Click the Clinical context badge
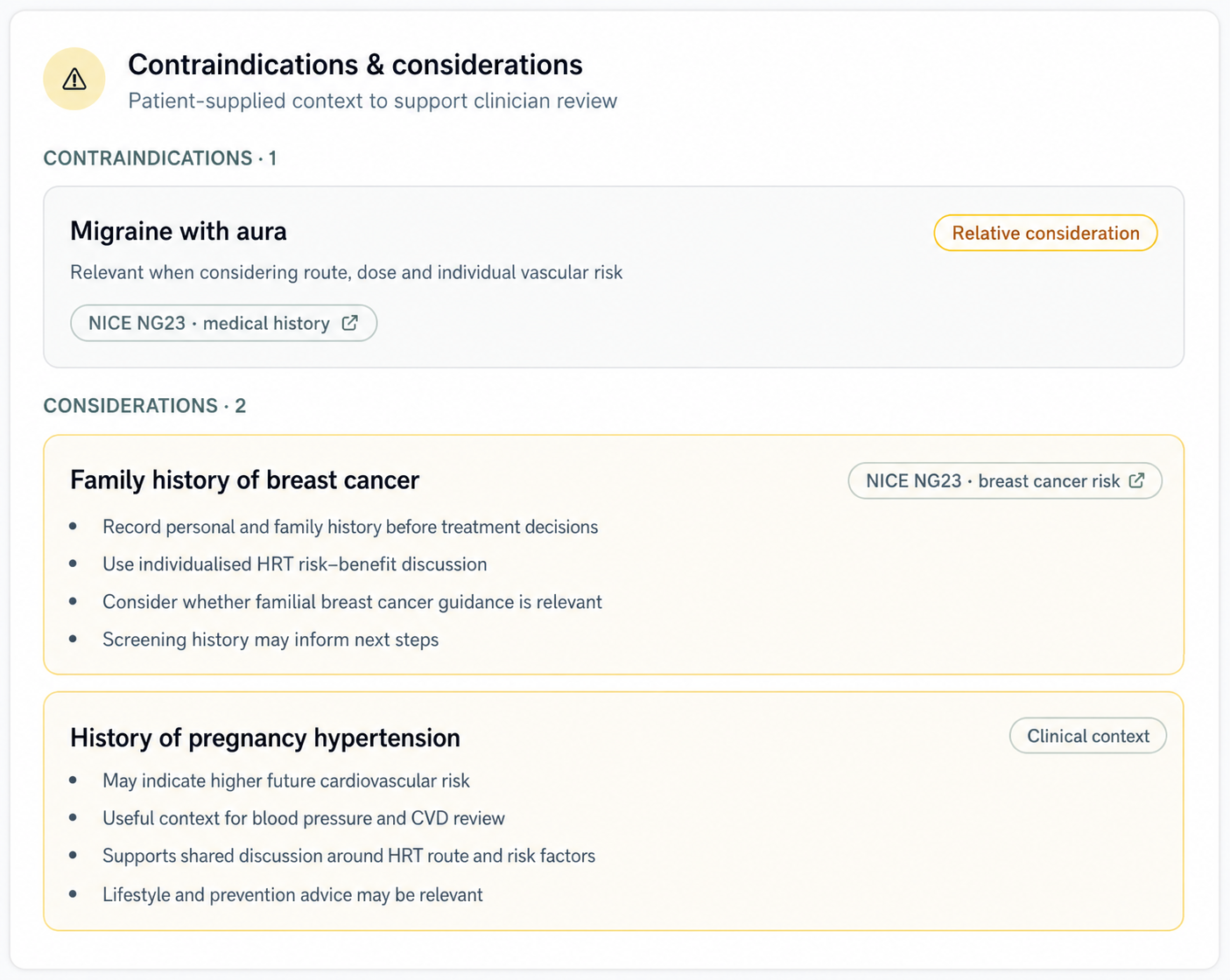Image resolution: width=1230 pixels, height=980 pixels. click(1087, 736)
